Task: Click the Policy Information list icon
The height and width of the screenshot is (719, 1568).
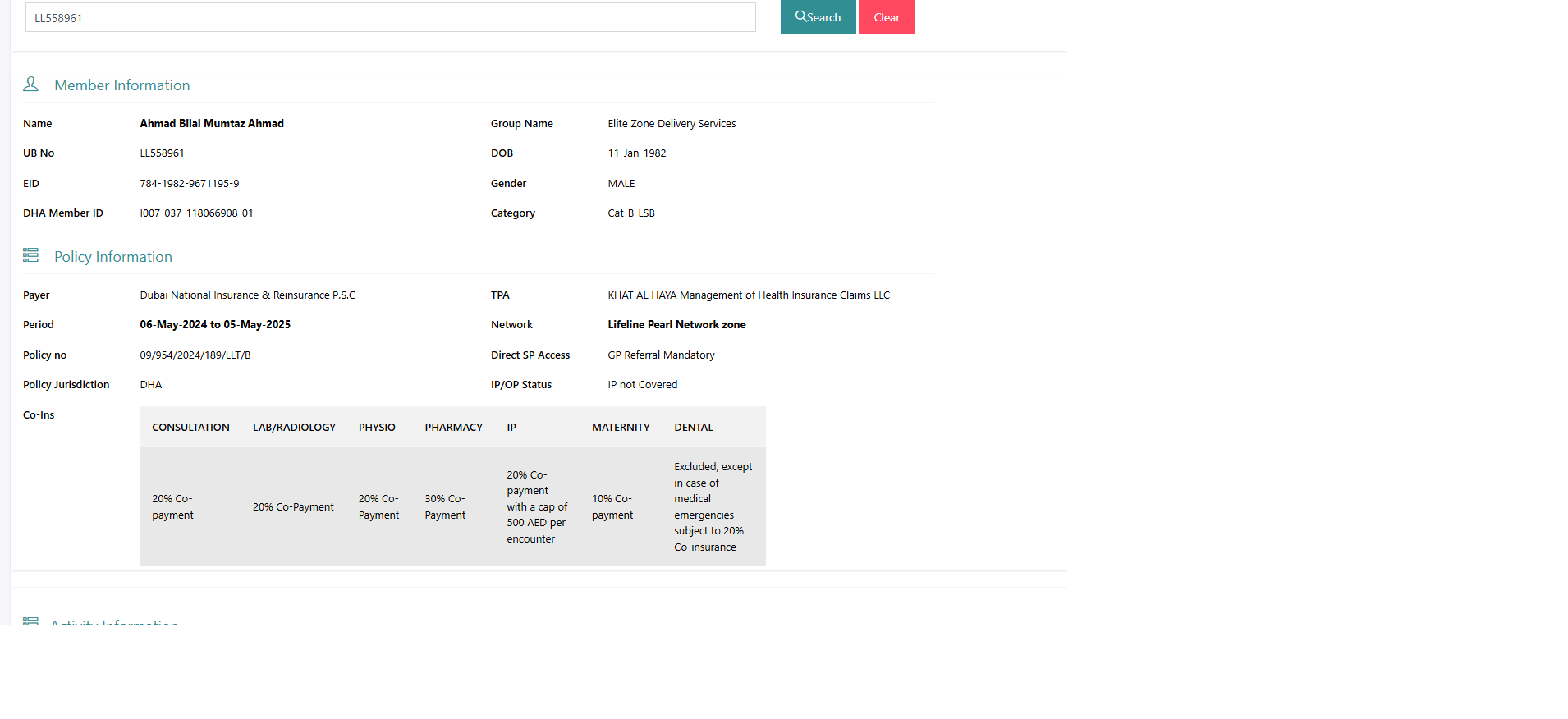Action: pos(30,256)
